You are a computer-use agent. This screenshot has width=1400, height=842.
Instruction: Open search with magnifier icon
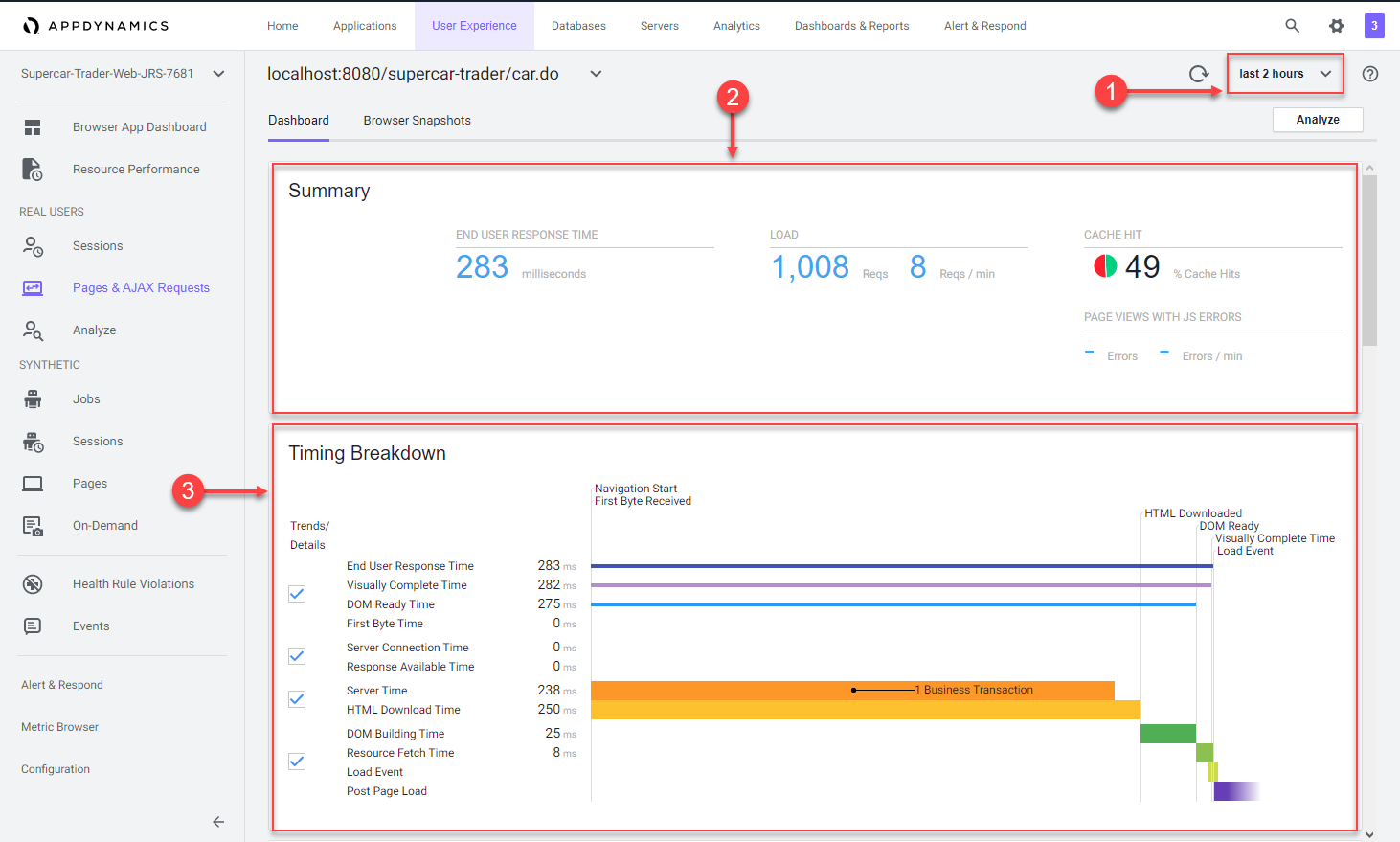pyautogui.click(x=1293, y=26)
